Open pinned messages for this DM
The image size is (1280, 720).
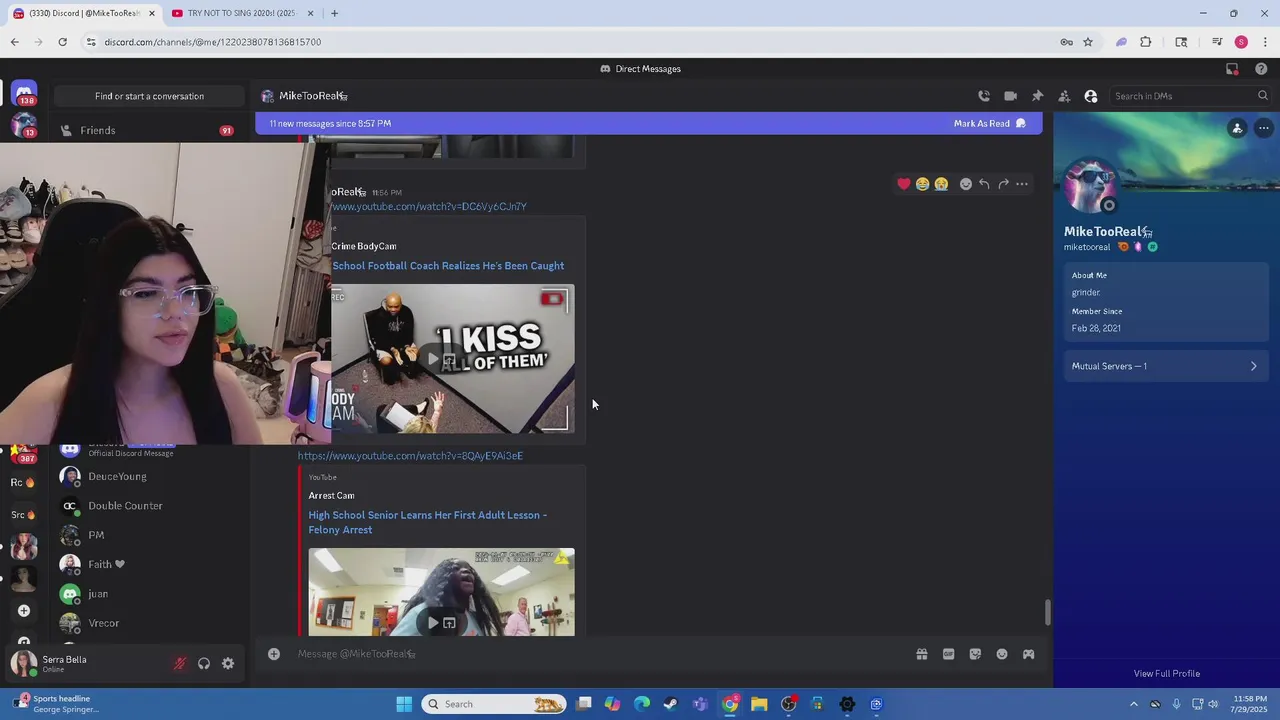coord(1037,96)
